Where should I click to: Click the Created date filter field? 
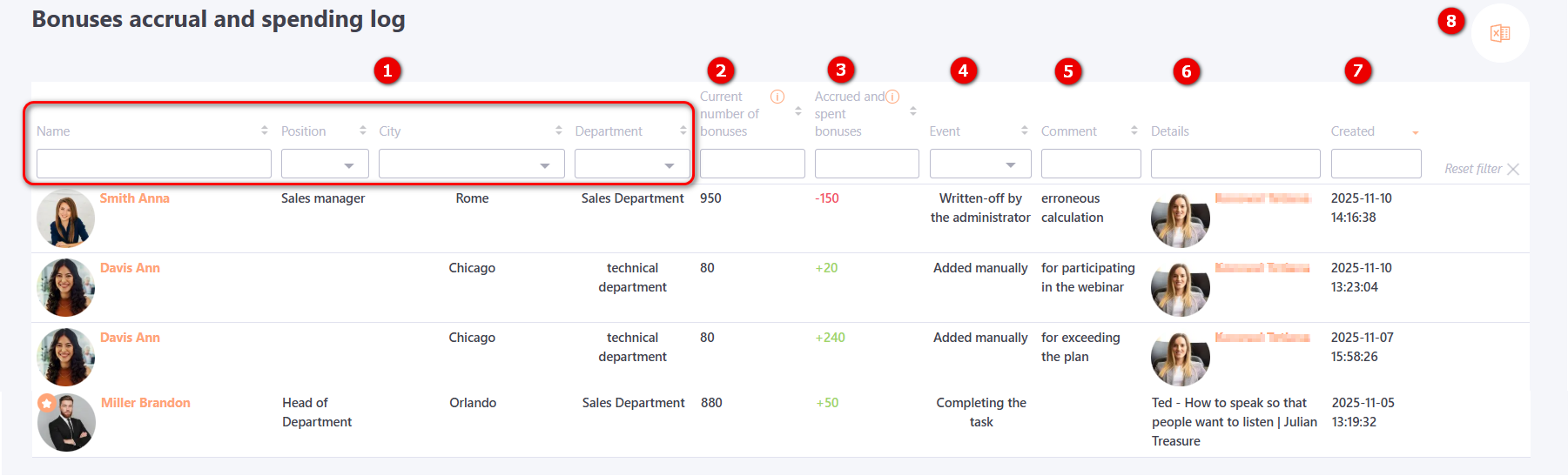(x=1376, y=164)
